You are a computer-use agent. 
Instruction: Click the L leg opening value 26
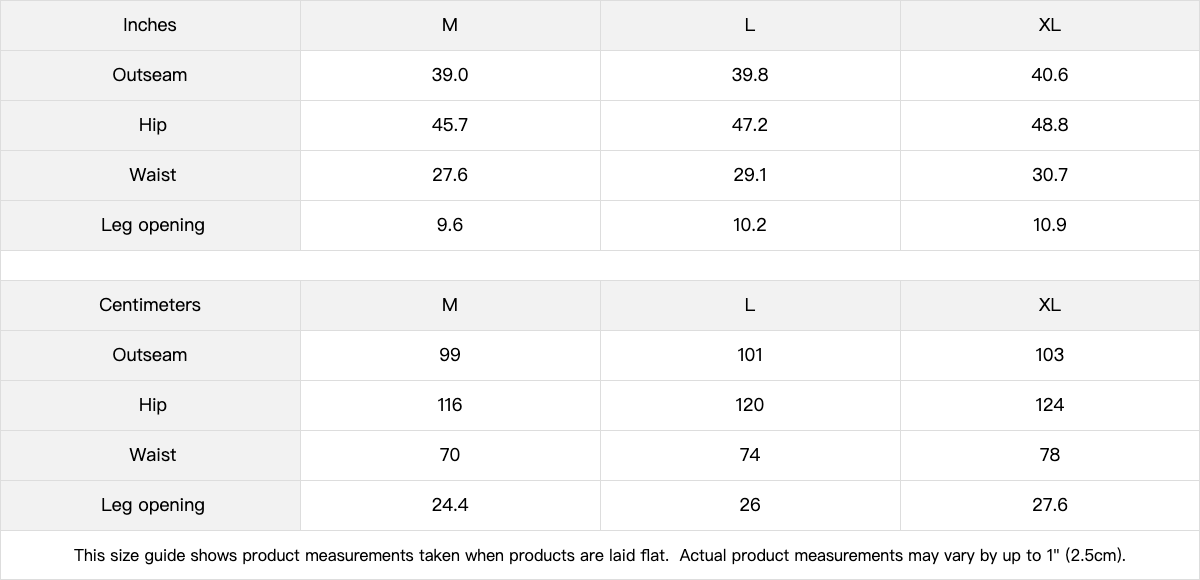pos(750,505)
